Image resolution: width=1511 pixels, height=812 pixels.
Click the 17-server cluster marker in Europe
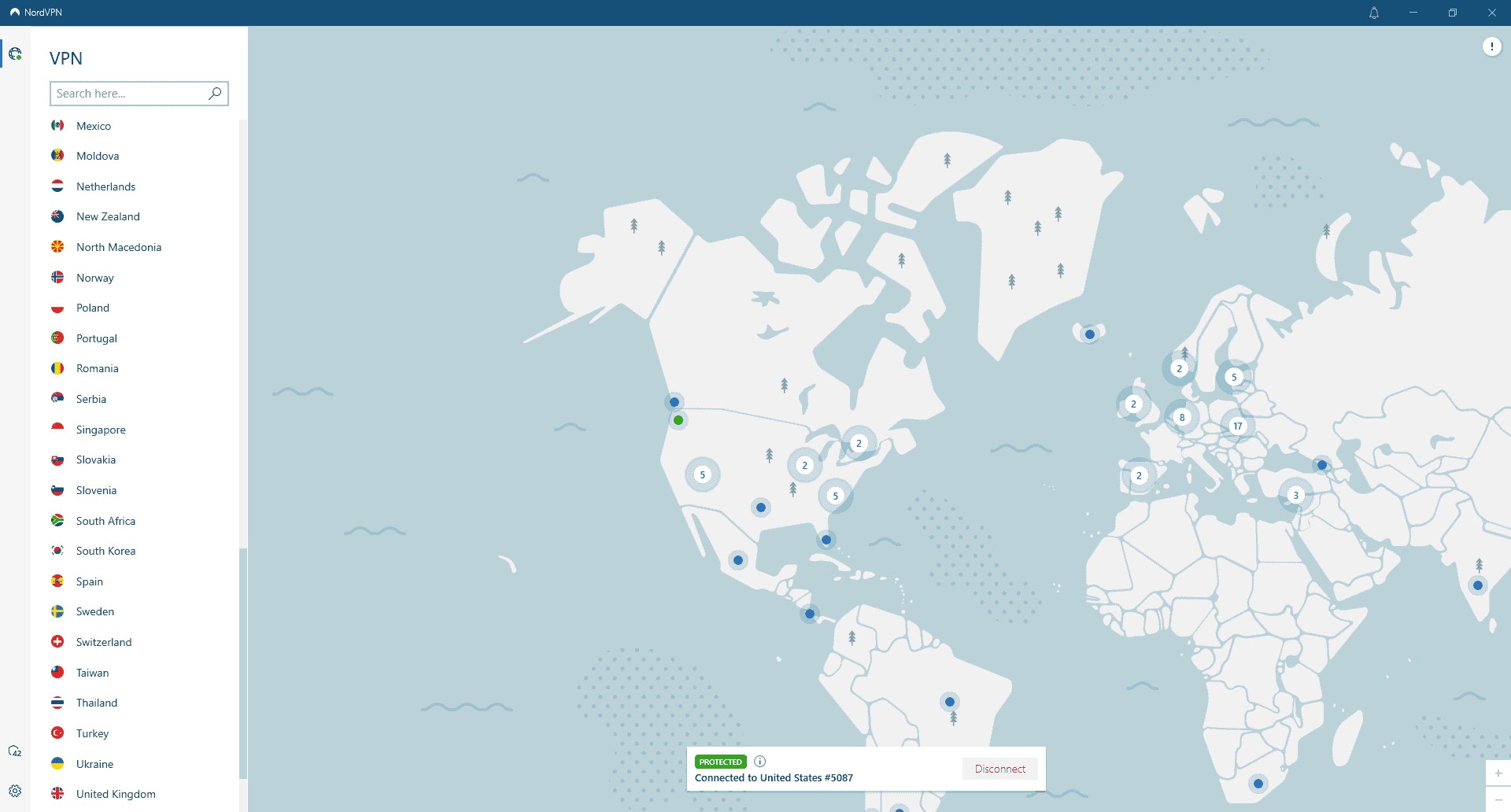pyautogui.click(x=1238, y=426)
